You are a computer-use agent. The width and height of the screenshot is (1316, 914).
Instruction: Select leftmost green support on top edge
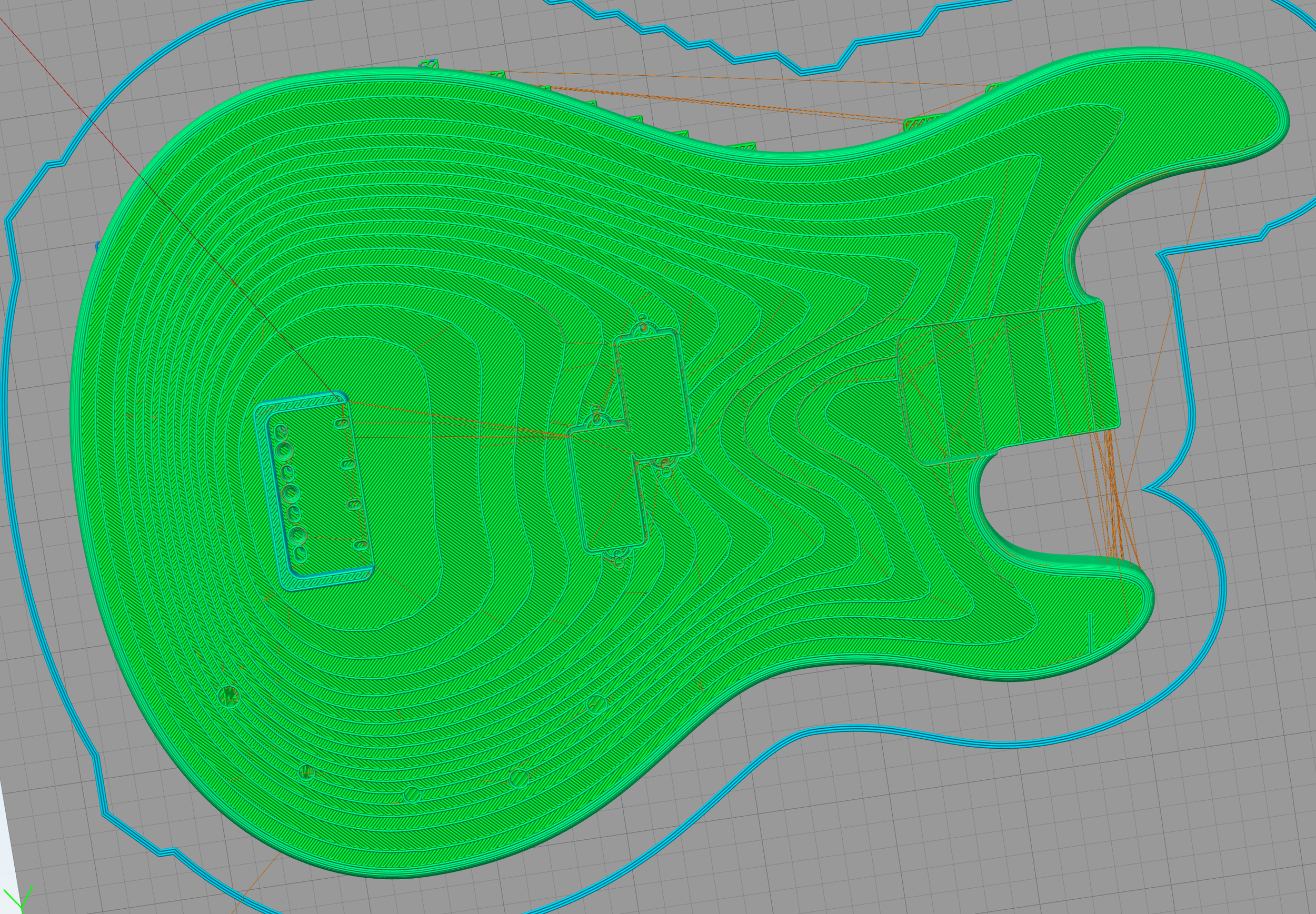pos(428,64)
